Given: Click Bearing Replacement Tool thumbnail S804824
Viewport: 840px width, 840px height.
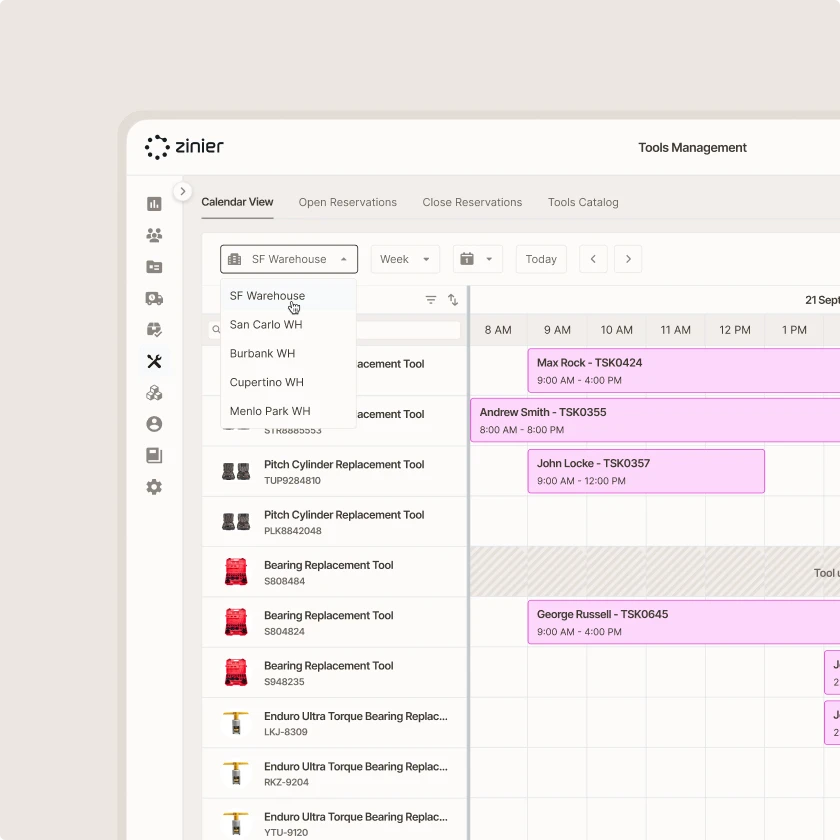Looking at the screenshot, I should tap(236, 622).
